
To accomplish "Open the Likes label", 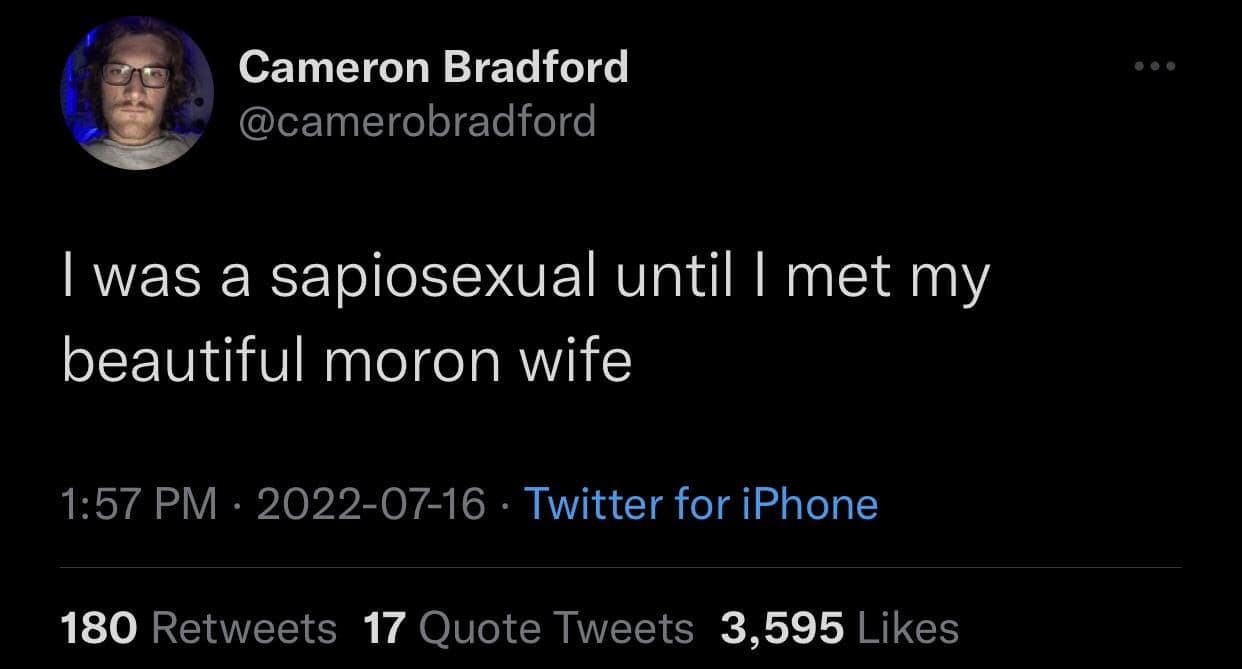I will click(908, 628).
